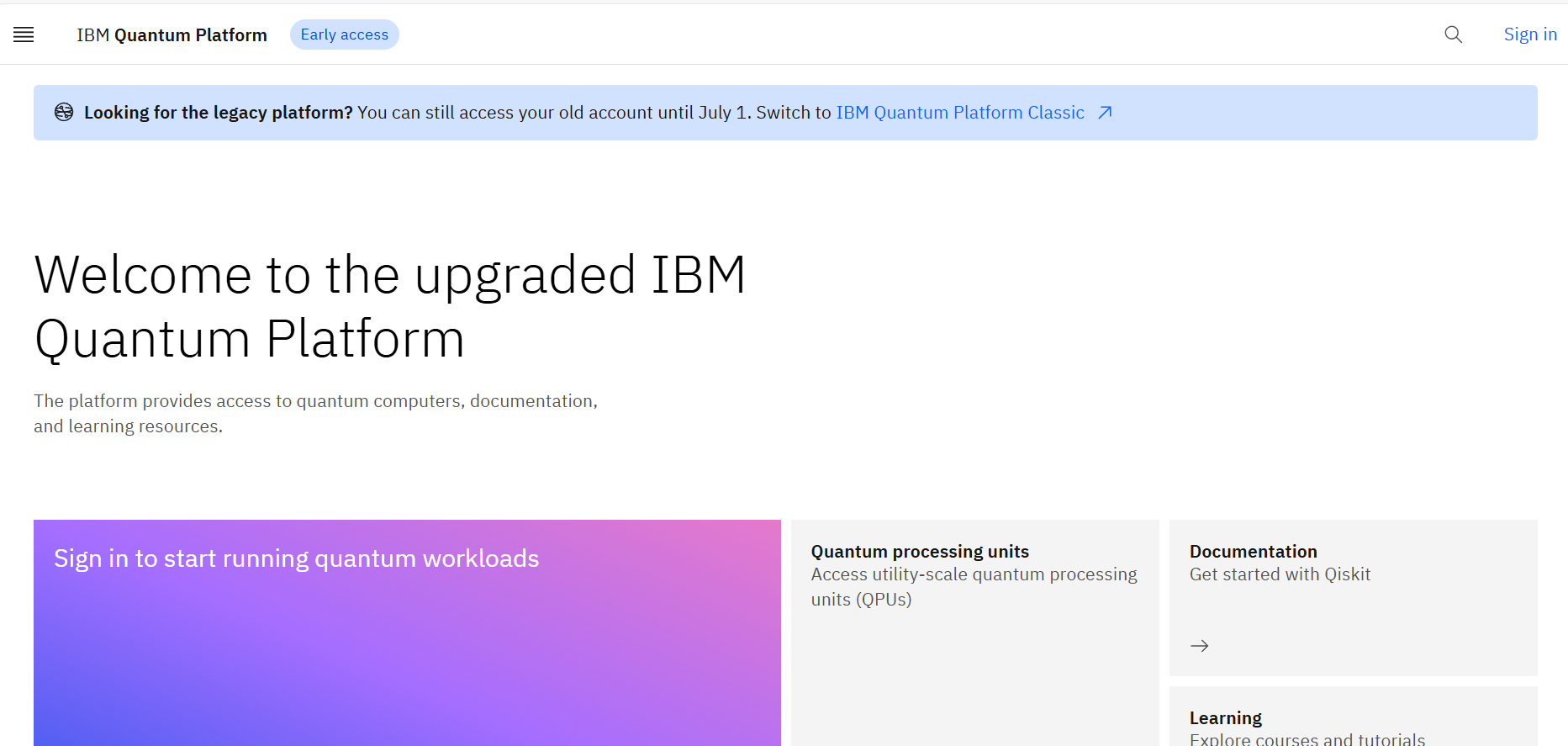Image resolution: width=1568 pixels, height=746 pixels.
Task: Click the platform description paragraph text
Action: point(315,414)
